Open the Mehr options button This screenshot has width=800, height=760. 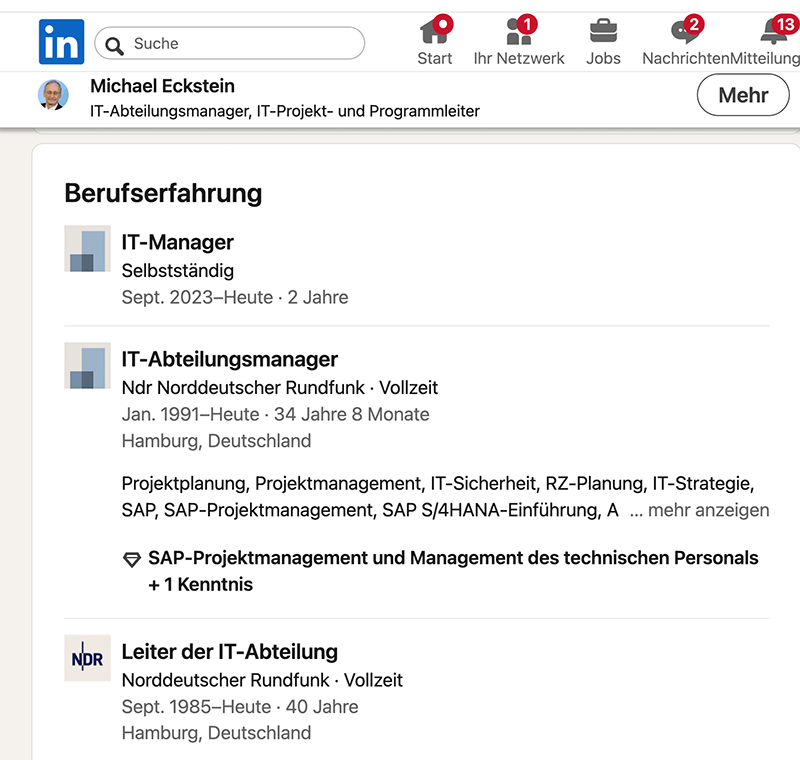pos(743,95)
